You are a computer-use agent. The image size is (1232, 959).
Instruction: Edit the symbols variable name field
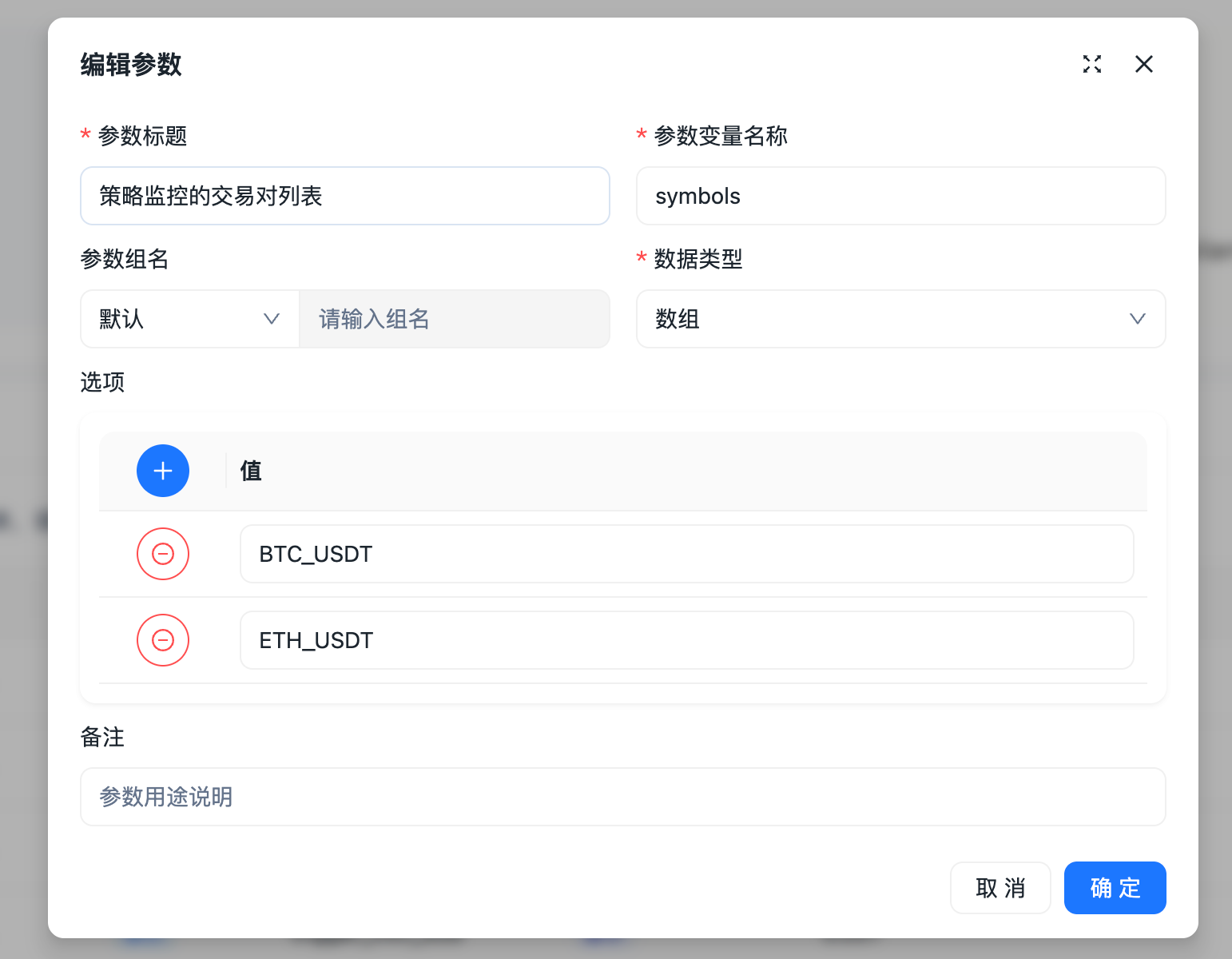coord(900,196)
